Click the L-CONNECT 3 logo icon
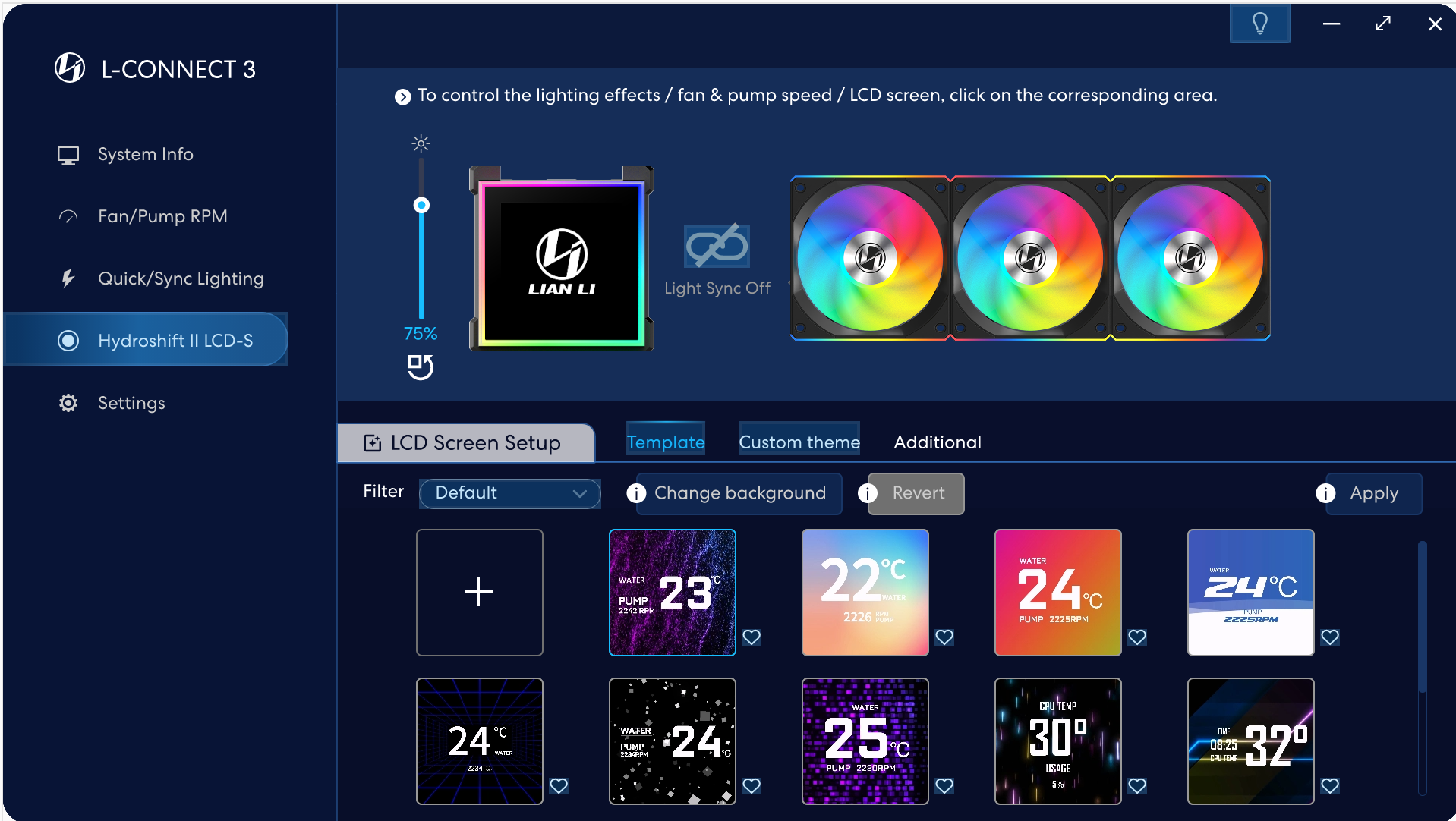Viewport: 1456px width, 821px height. tap(70, 68)
